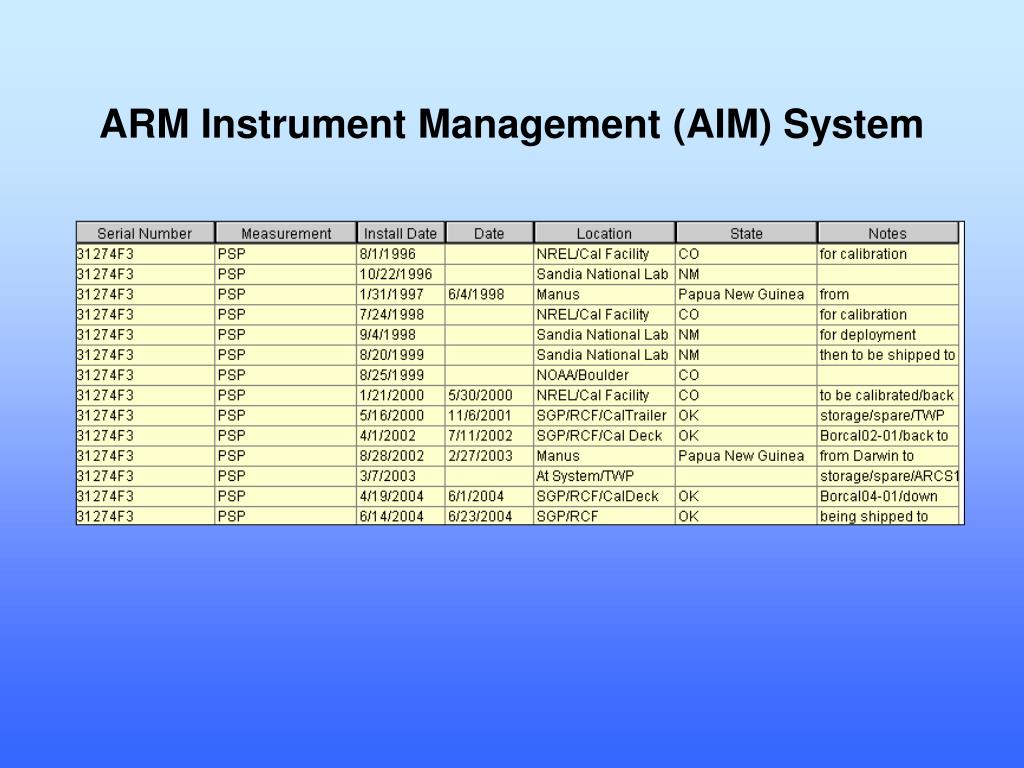
Task: Click the NOAA/Boulder location cell
Action: point(604,376)
